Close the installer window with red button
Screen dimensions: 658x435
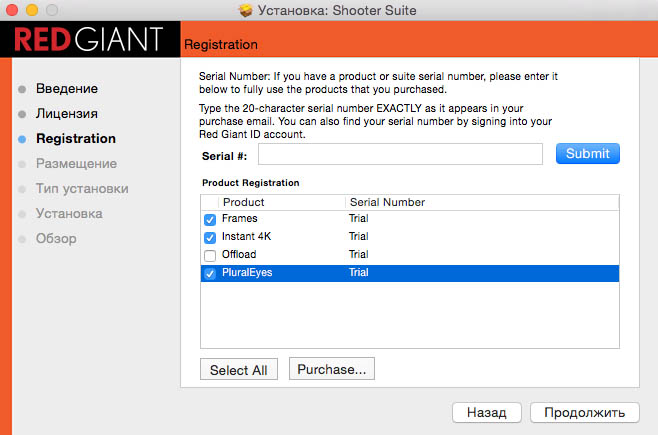[x=12, y=10]
